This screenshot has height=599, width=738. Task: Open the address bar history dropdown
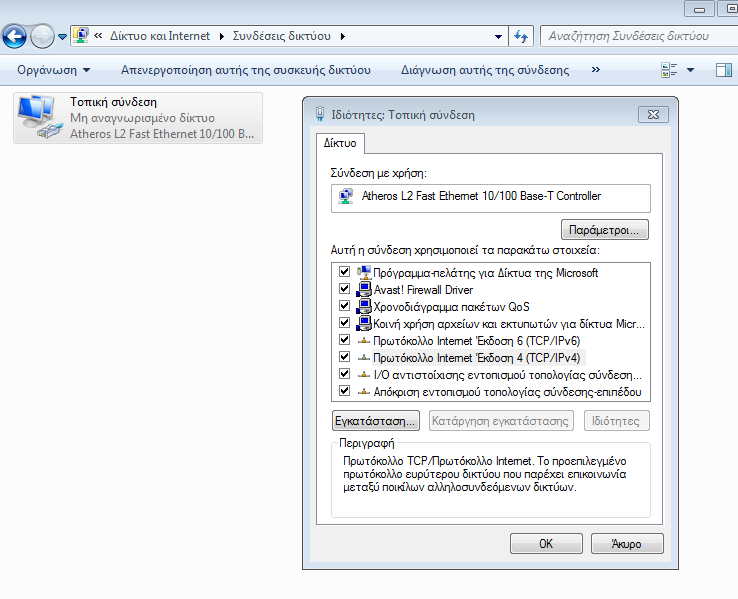498,37
